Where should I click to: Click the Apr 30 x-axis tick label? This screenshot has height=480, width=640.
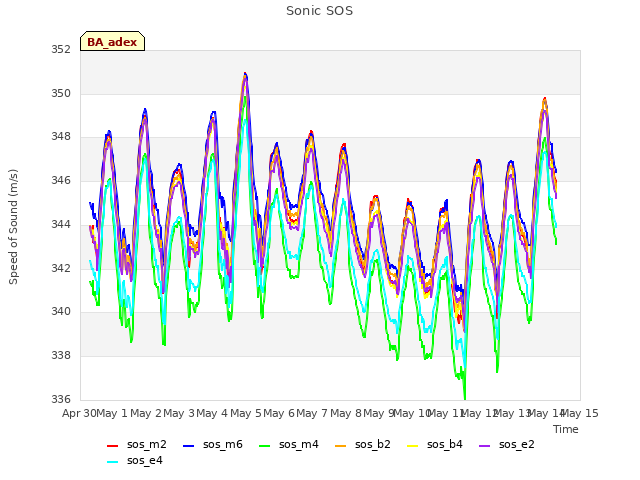[x=79, y=413]
